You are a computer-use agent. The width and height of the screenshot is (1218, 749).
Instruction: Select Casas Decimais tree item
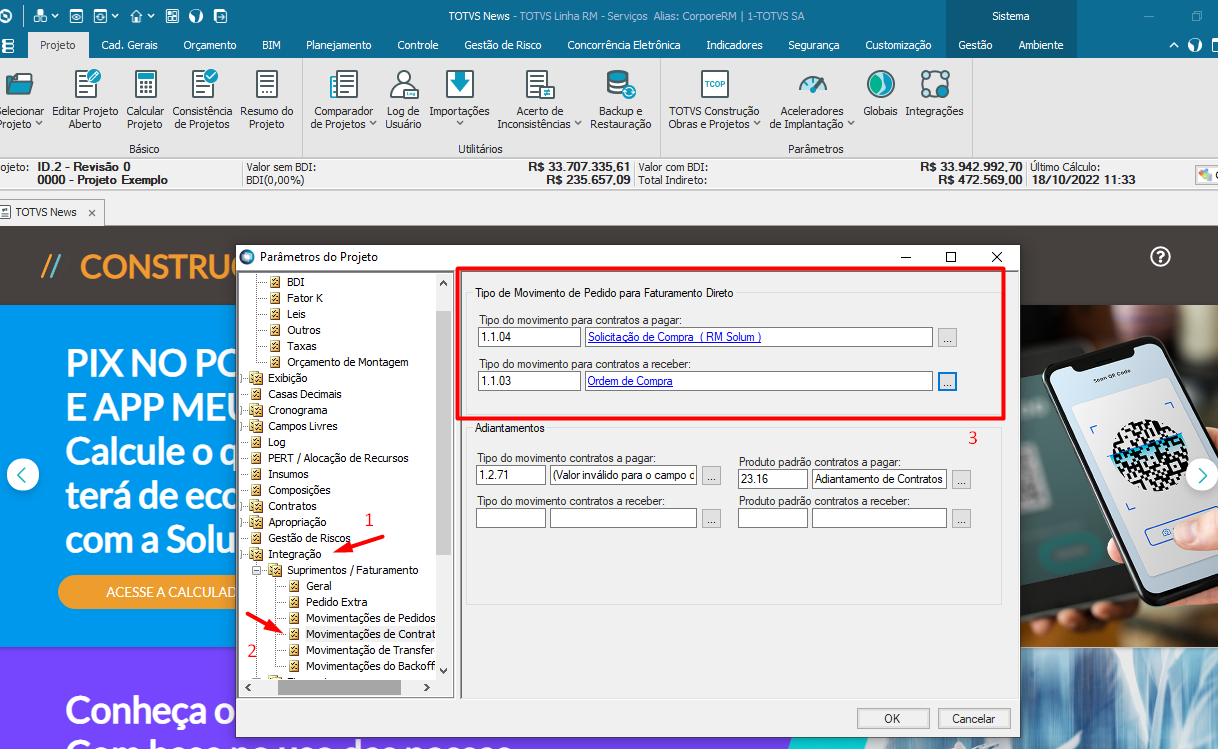point(304,394)
